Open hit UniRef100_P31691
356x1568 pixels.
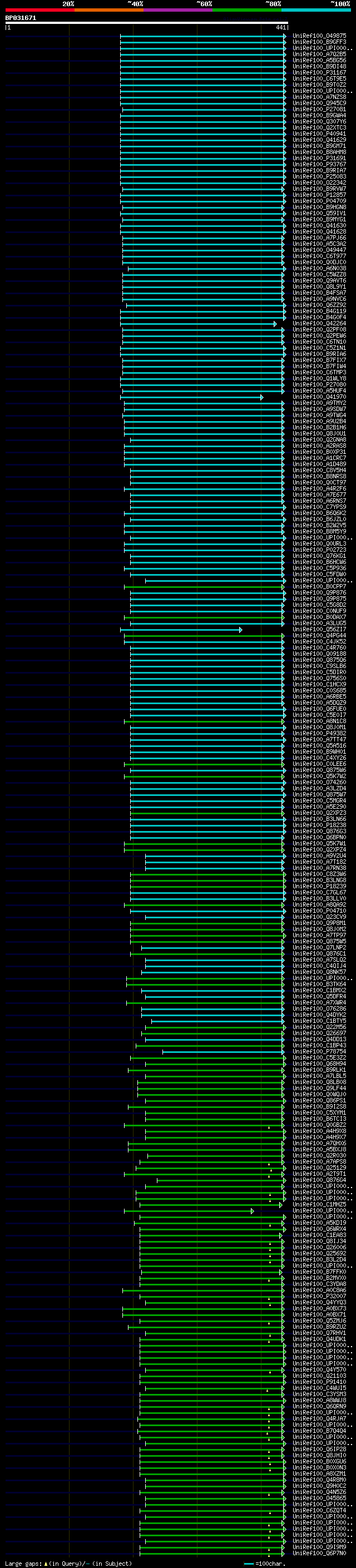[319, 159]
